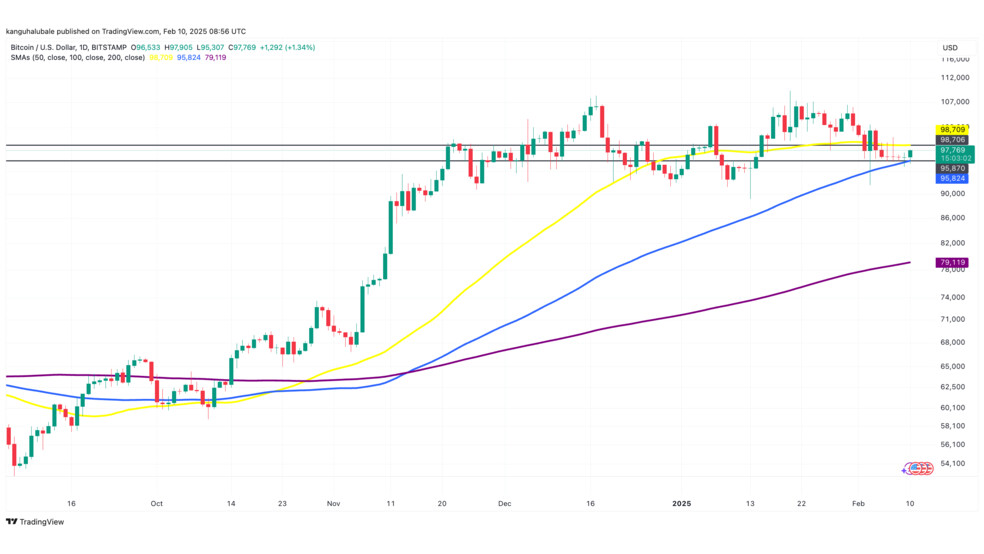984x554 pixels.
Task: Click the 60,100 price axis label
Action: (953, 408)
